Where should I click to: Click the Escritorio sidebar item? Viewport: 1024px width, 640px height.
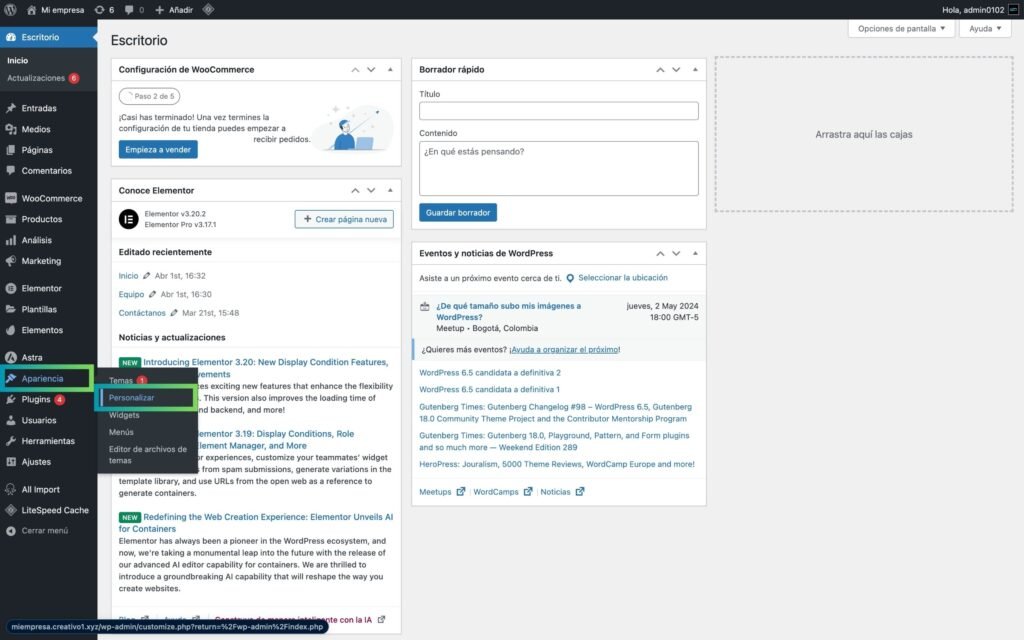[x=48, y=37]
